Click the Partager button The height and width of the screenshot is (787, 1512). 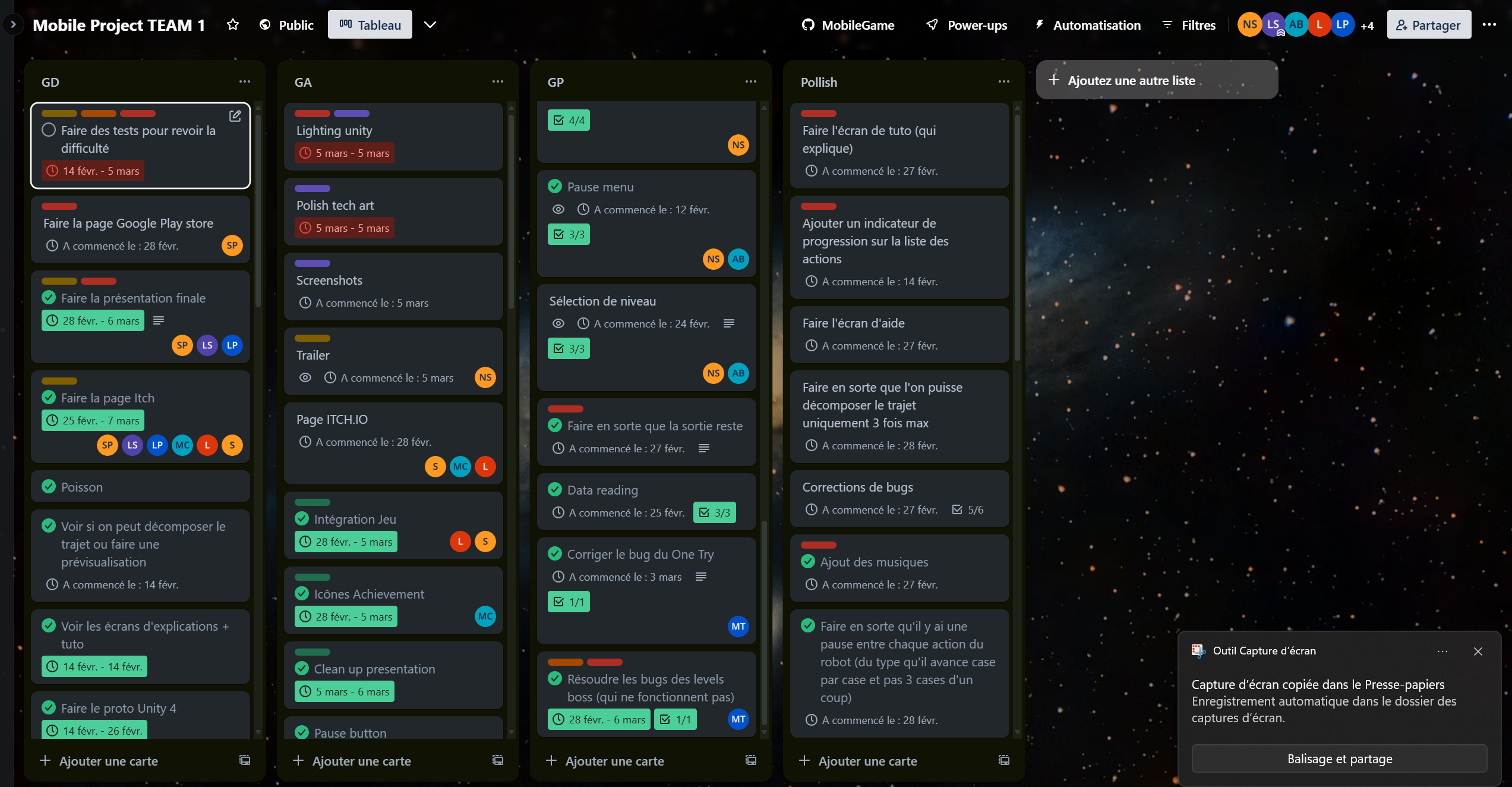click(x=1428, y=24)
